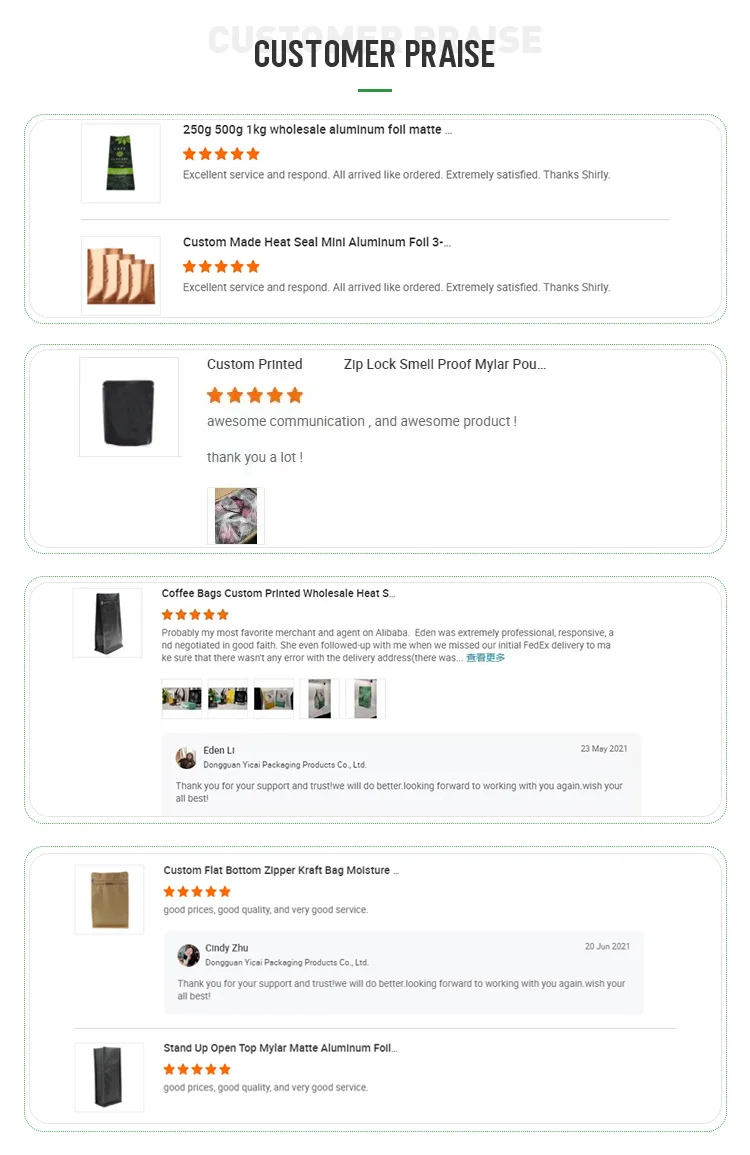Click the black stand up mylar bag image
Screen dimensions: 750x1155
tap(109, 1077)
